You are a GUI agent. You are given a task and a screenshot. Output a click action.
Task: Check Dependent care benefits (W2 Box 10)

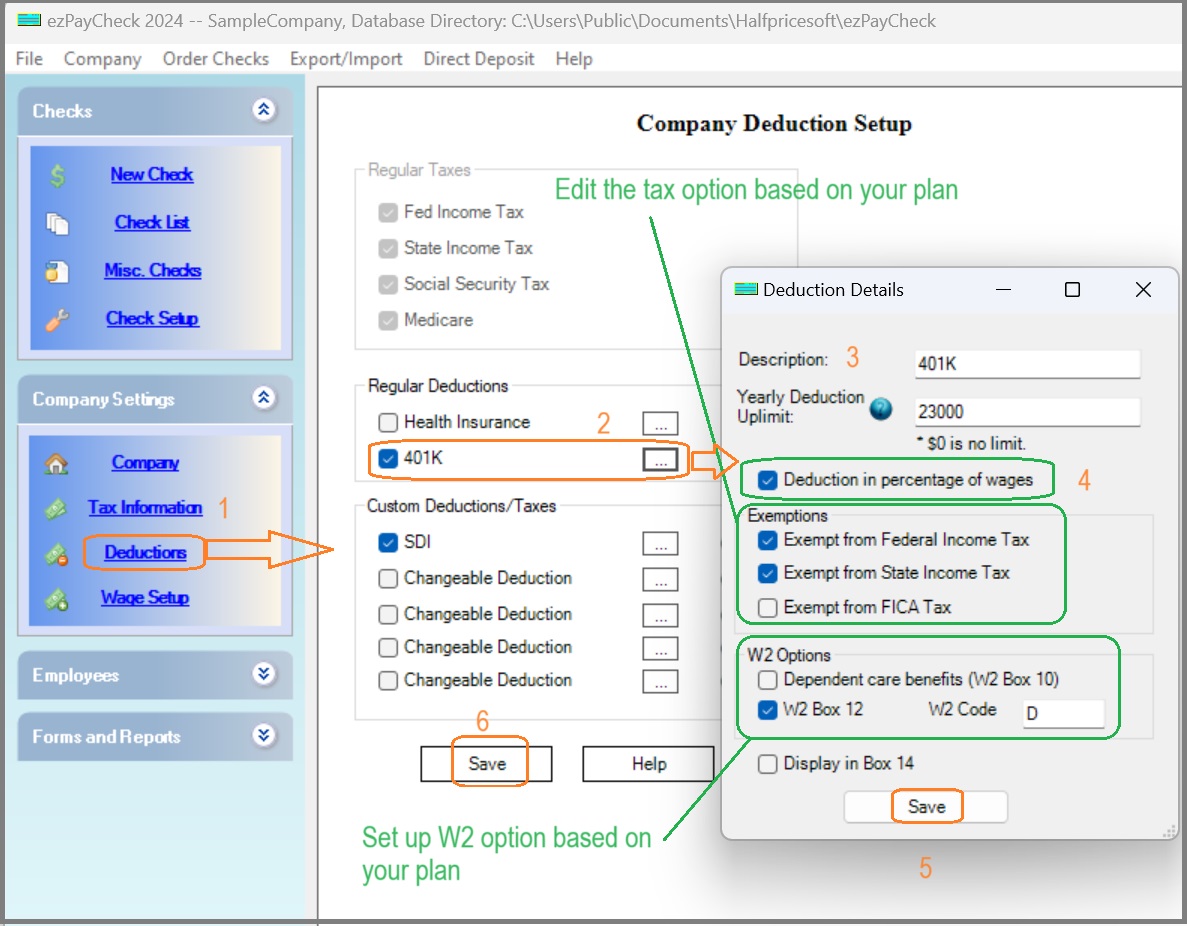tap(765, 679)
